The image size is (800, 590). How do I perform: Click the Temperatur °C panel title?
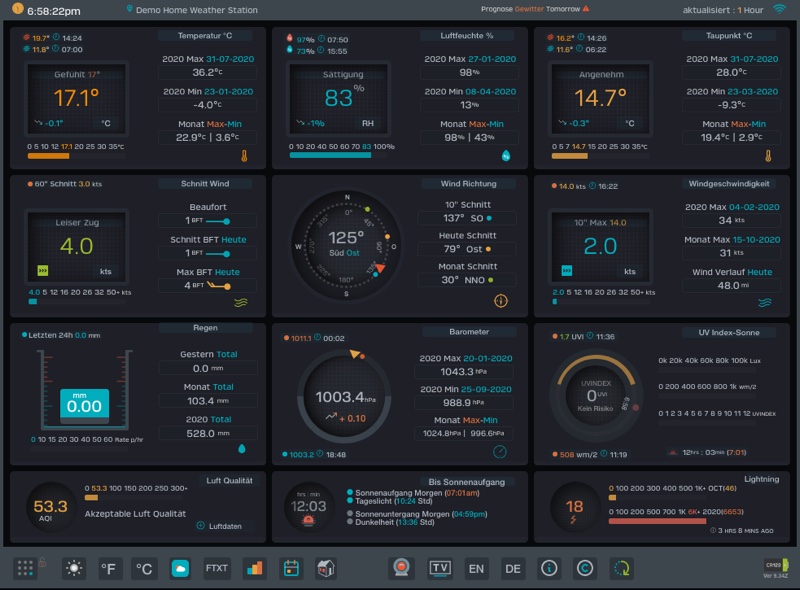click(205, 36)
